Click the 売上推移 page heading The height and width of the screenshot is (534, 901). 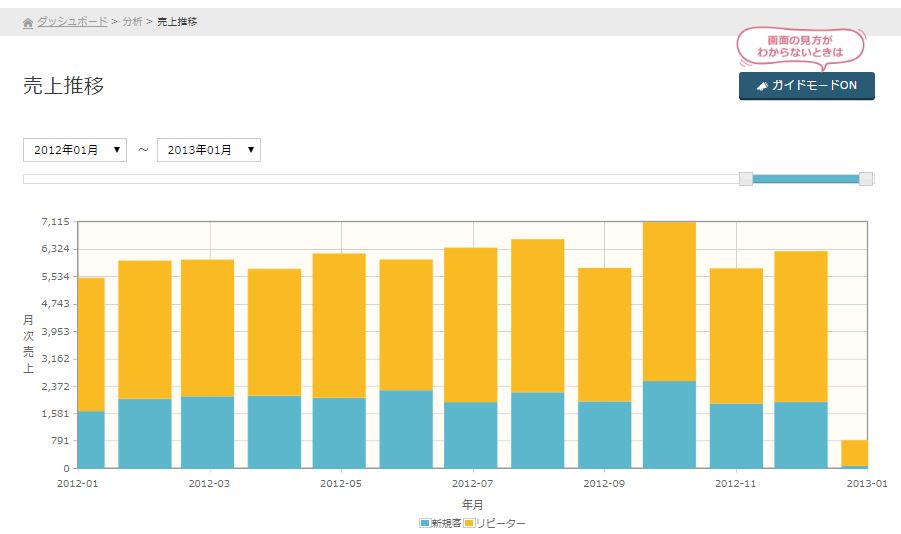pos(64,86)
